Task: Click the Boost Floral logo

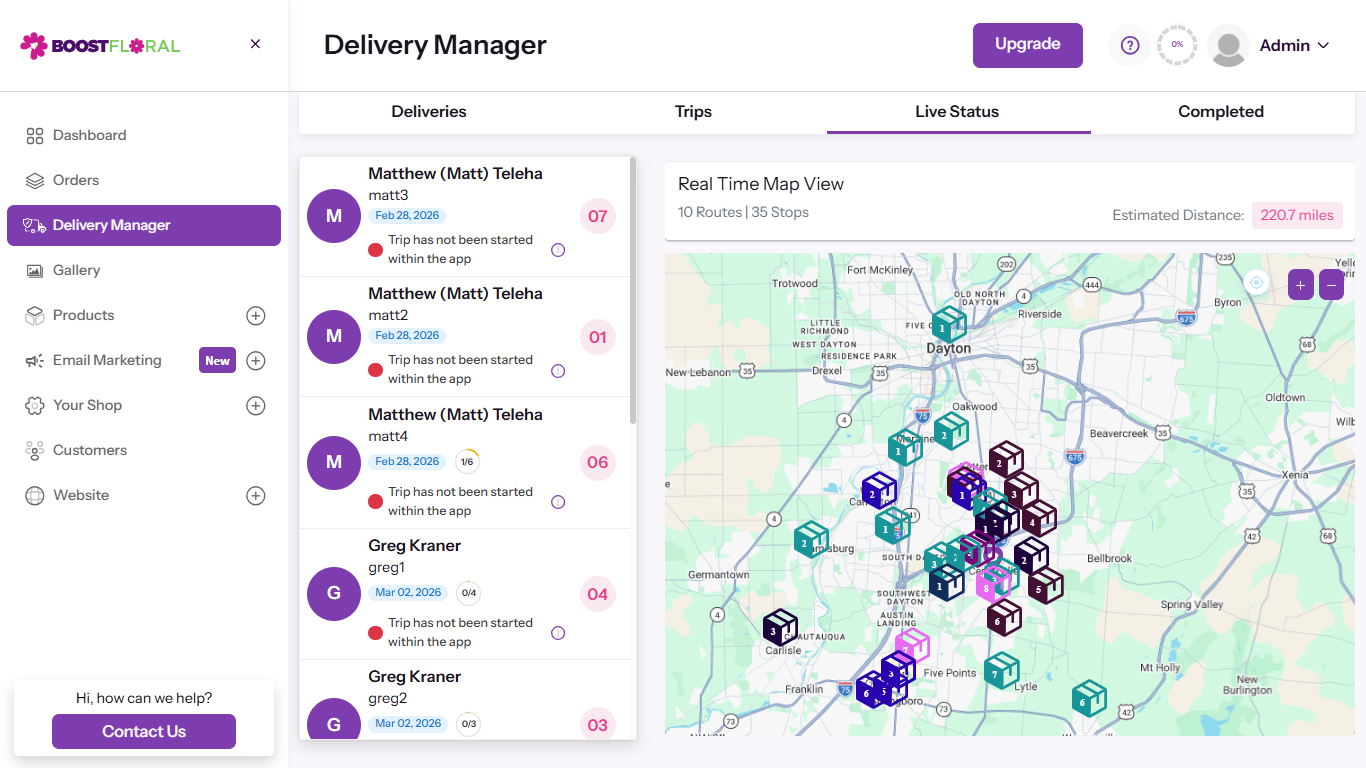Action: 100,45
